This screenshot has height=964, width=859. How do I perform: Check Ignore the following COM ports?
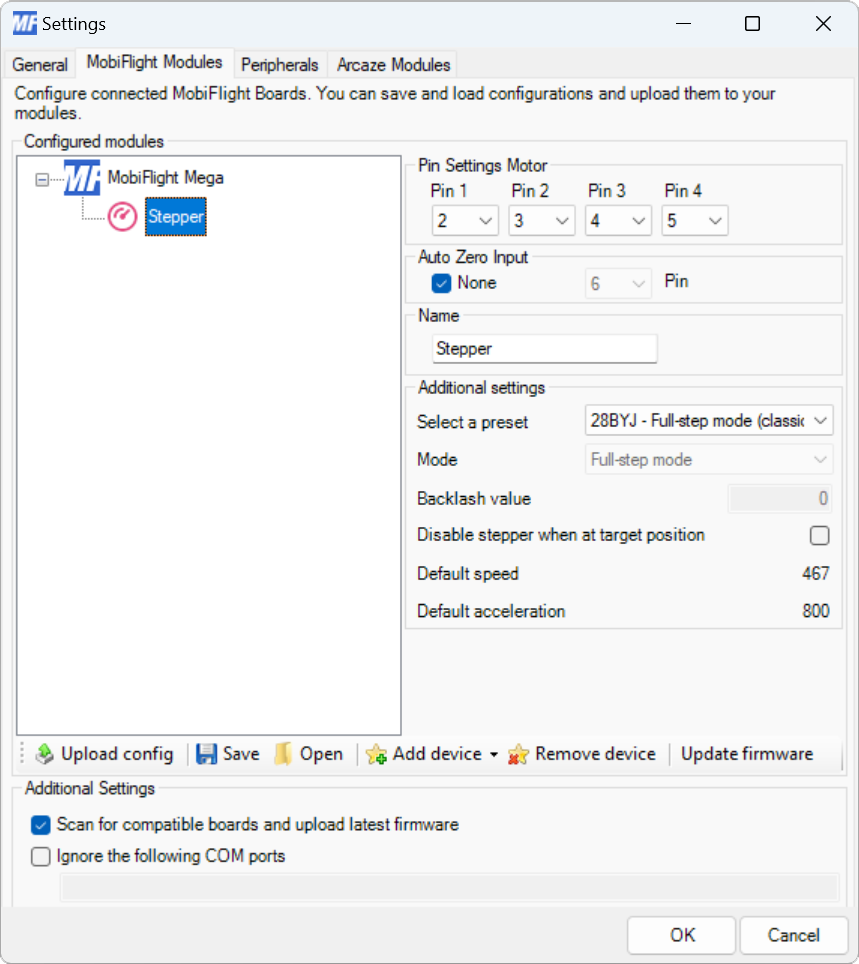tap(40, 857)
